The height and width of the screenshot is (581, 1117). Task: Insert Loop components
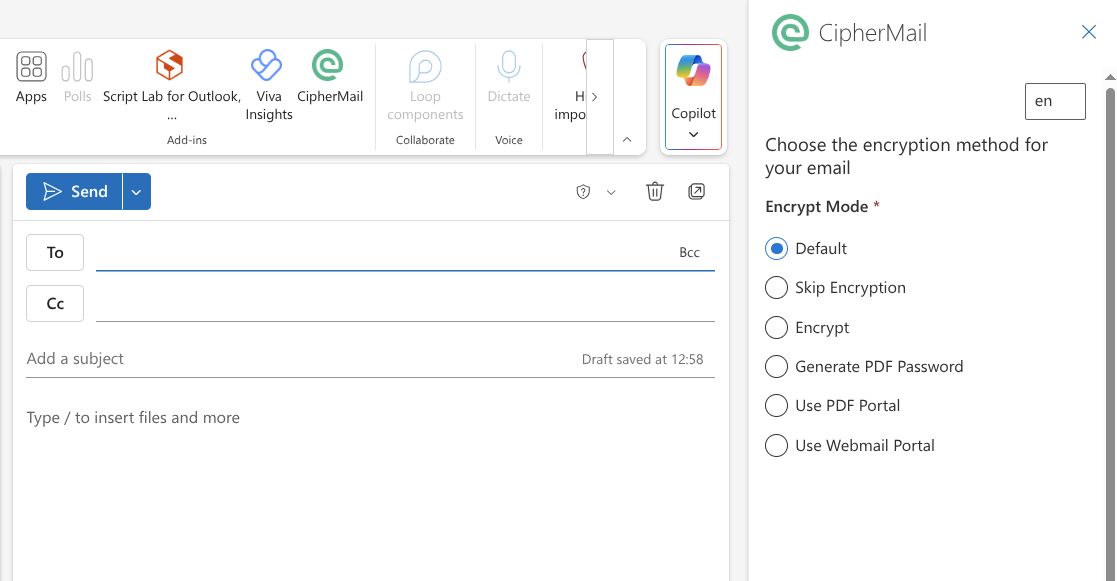425,70
